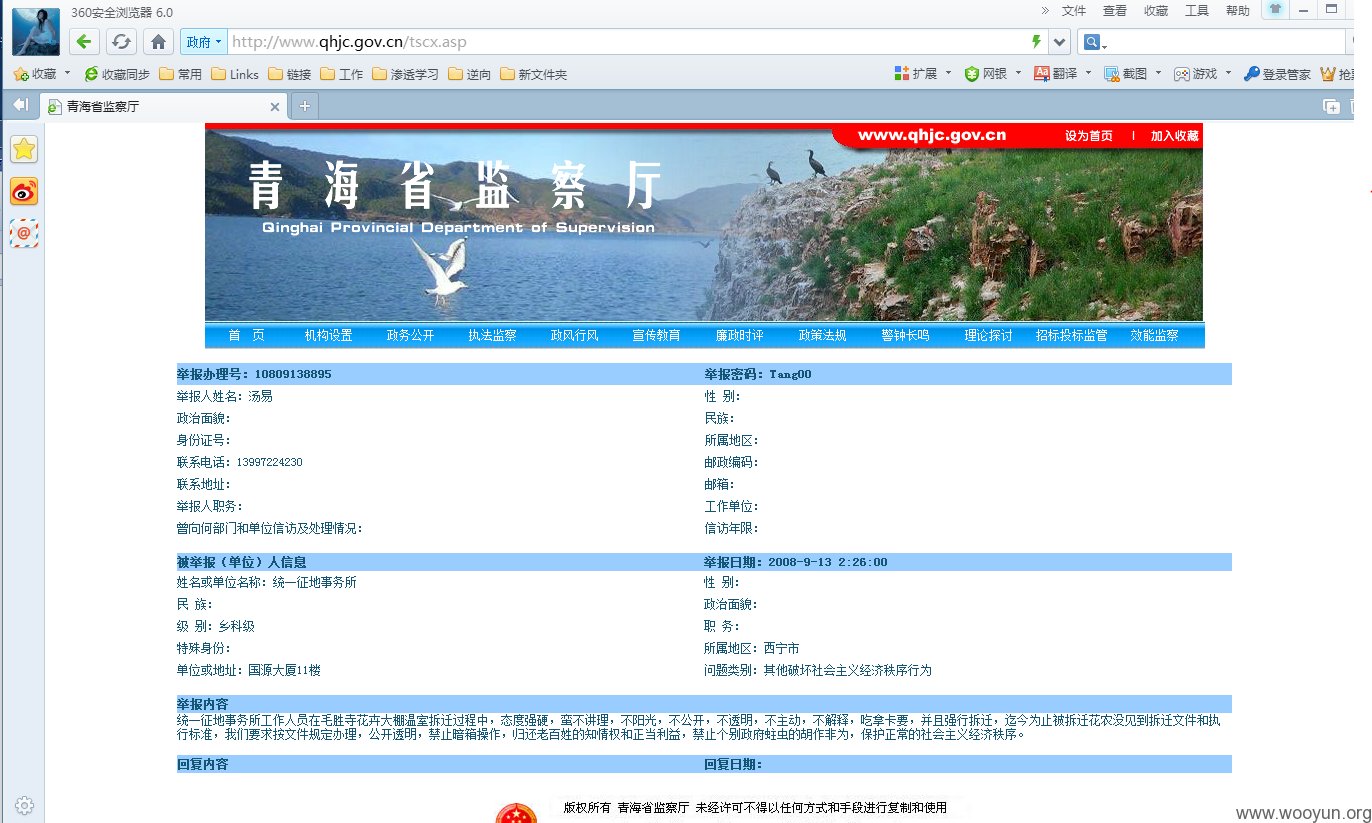1372x823 pixels.
Task: Open 政策法规 navigation item
Action: 823,335
